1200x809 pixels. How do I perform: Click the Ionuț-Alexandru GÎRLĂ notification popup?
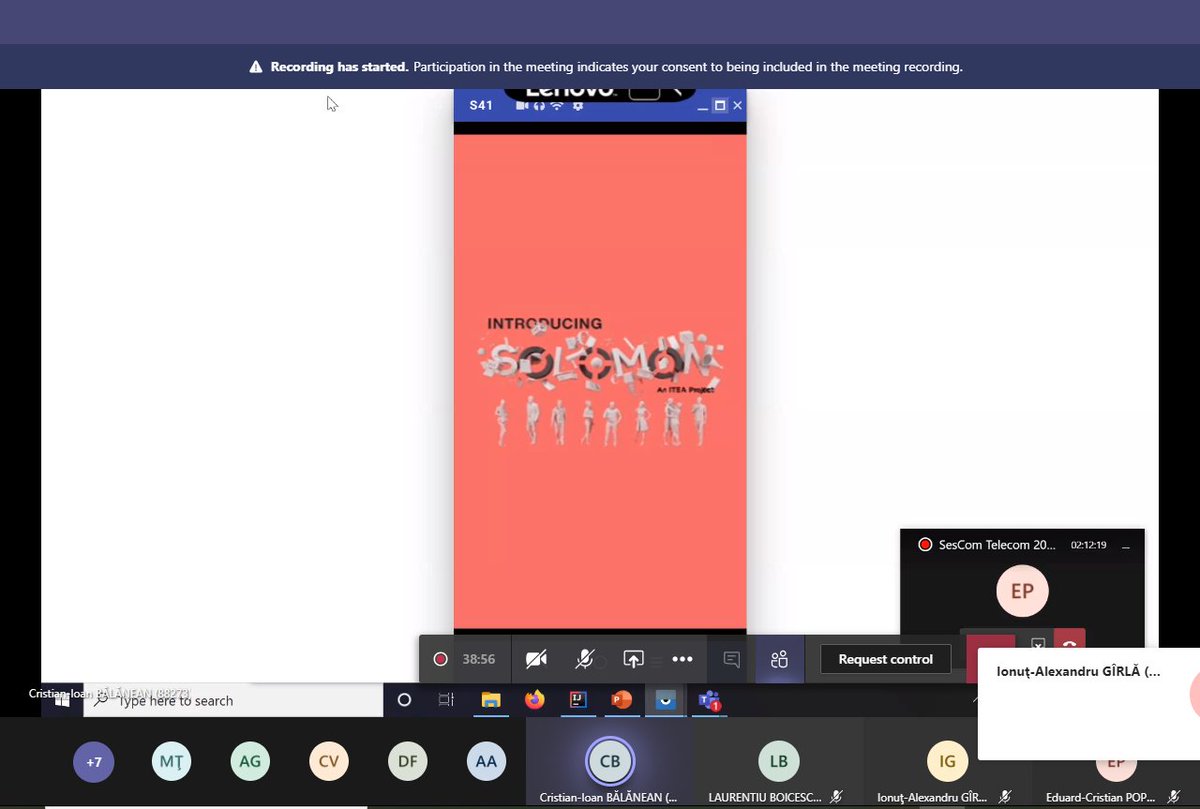tap(1089, 704)
